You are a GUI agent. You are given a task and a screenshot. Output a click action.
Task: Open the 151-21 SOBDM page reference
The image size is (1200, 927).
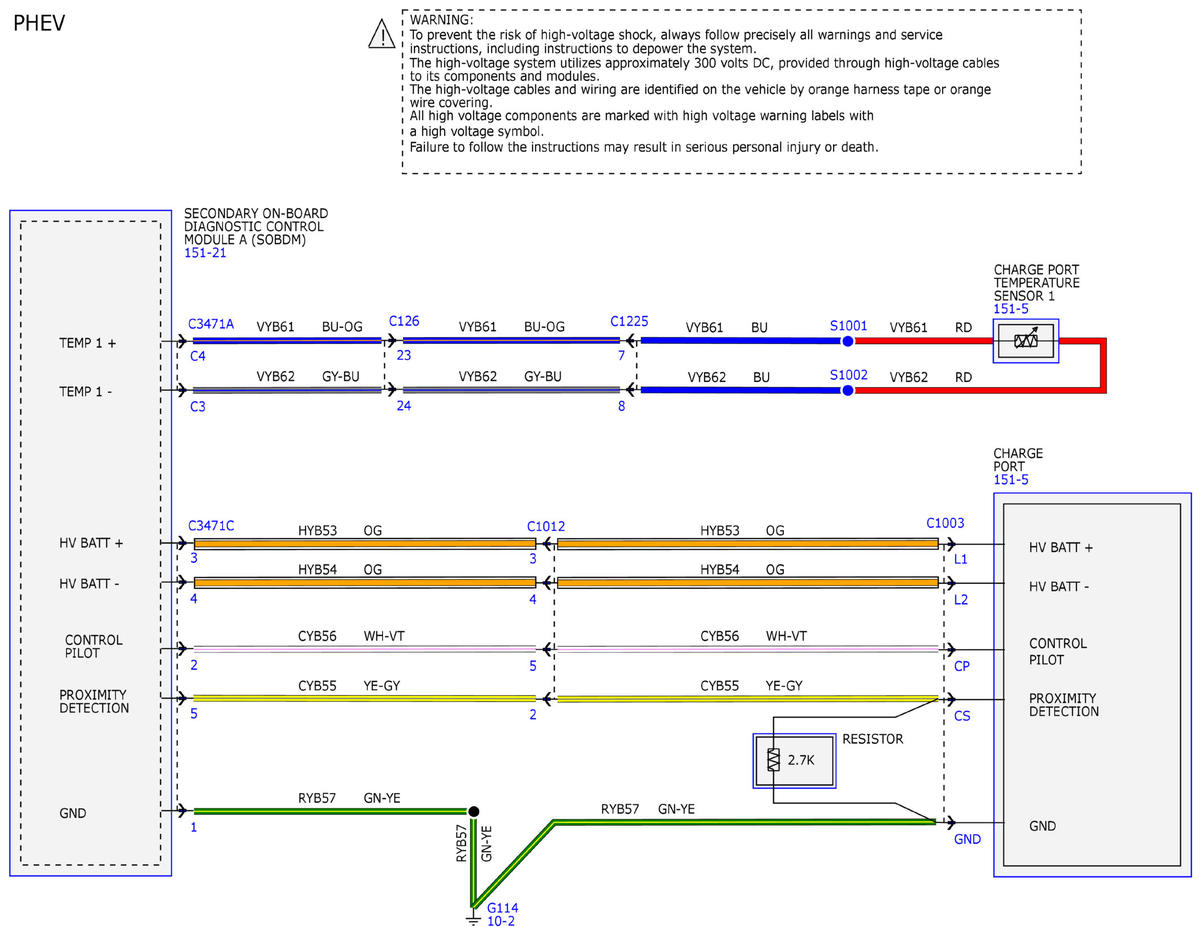coord(205,253)
